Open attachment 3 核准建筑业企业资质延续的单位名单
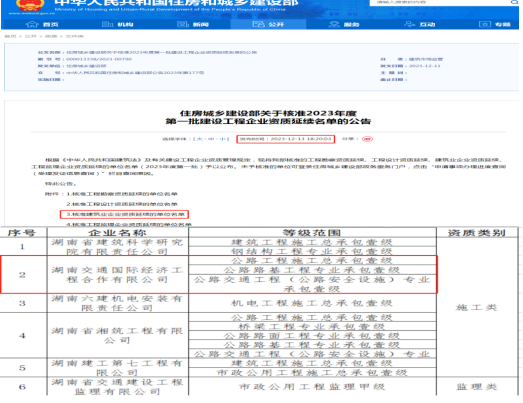The height and width of the screenshot is (403, 523). [x=125, y=214]
